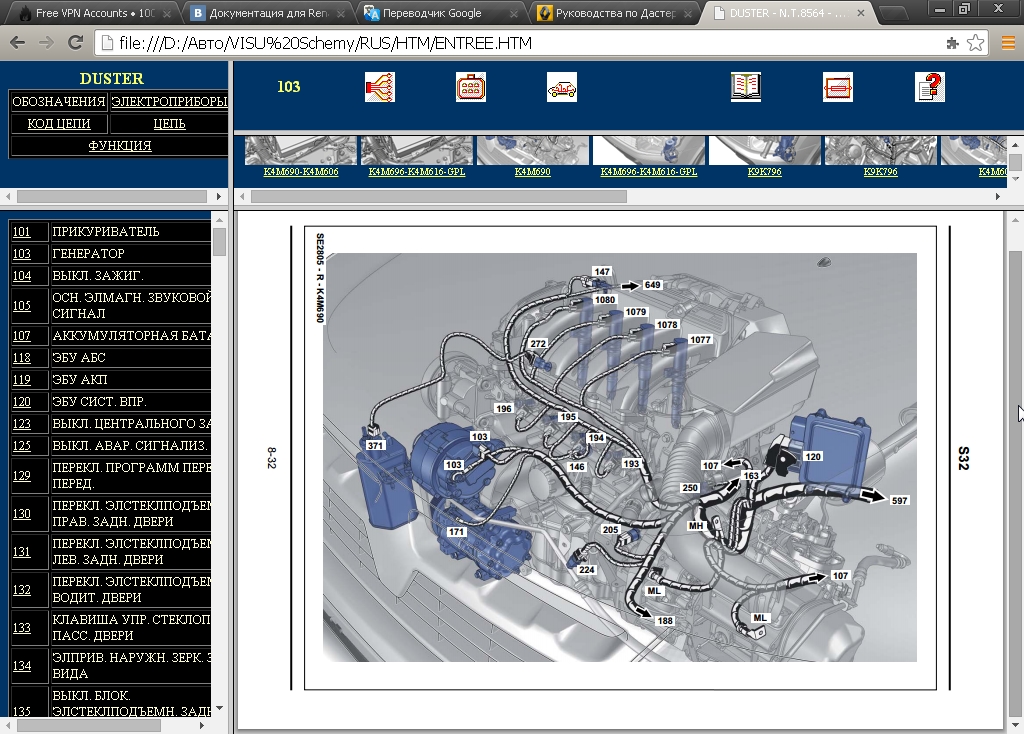This screenshot has width=1024, height=734.
Task: Click the red fuse icon
Action: coord(837,87)
